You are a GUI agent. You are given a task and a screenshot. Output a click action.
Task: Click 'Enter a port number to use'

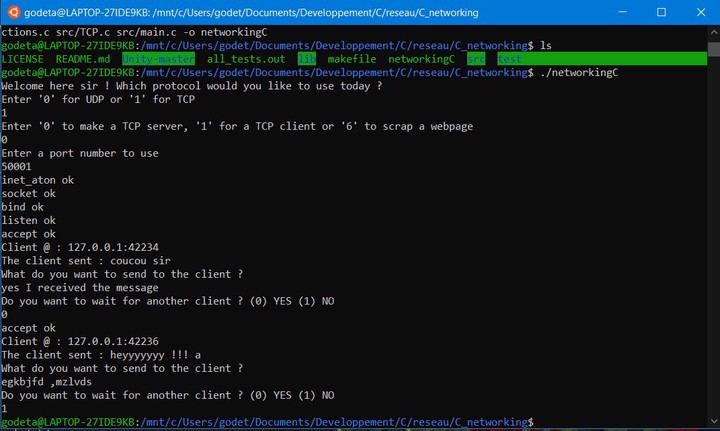pyautogui.click(x=80, y=153)
